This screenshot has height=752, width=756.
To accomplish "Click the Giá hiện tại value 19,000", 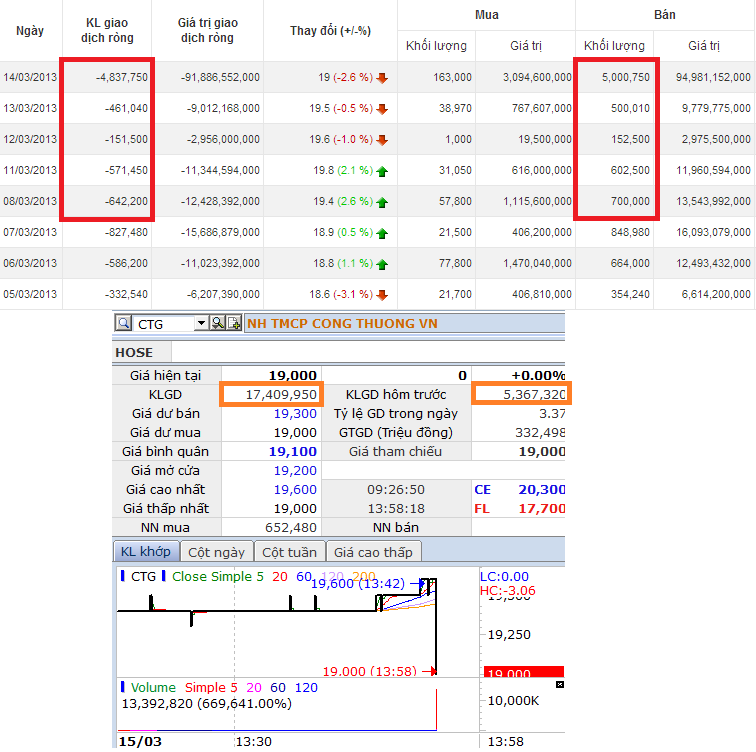I will (293, 376).
